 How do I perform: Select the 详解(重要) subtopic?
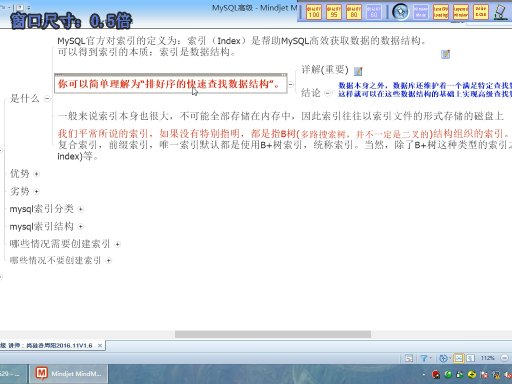coord(325,70)
